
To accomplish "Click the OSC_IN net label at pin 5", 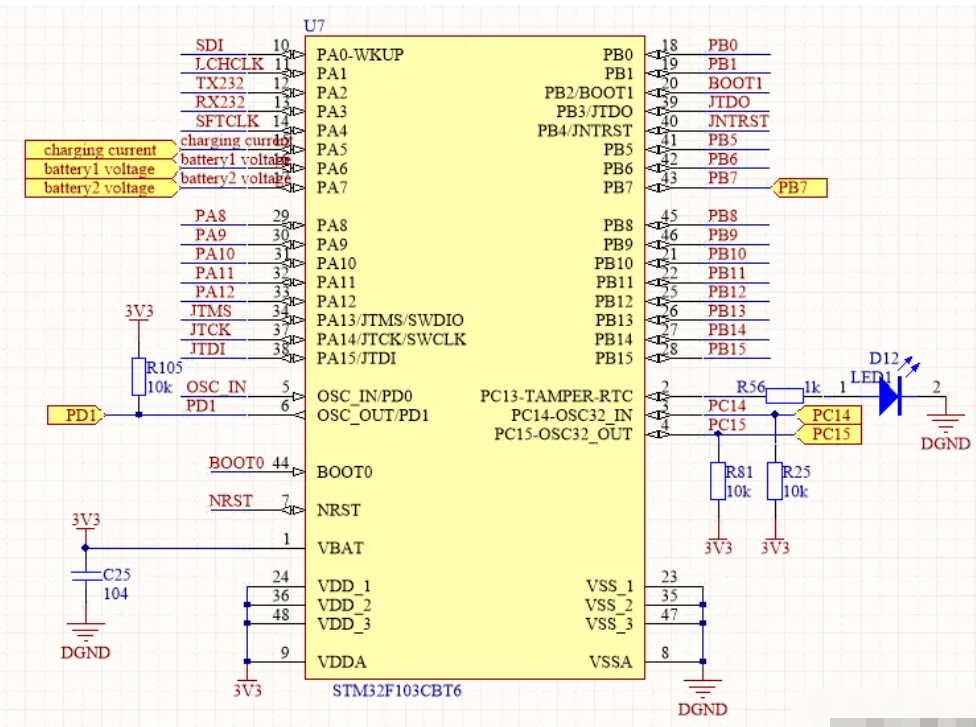I will pos(217,387).
